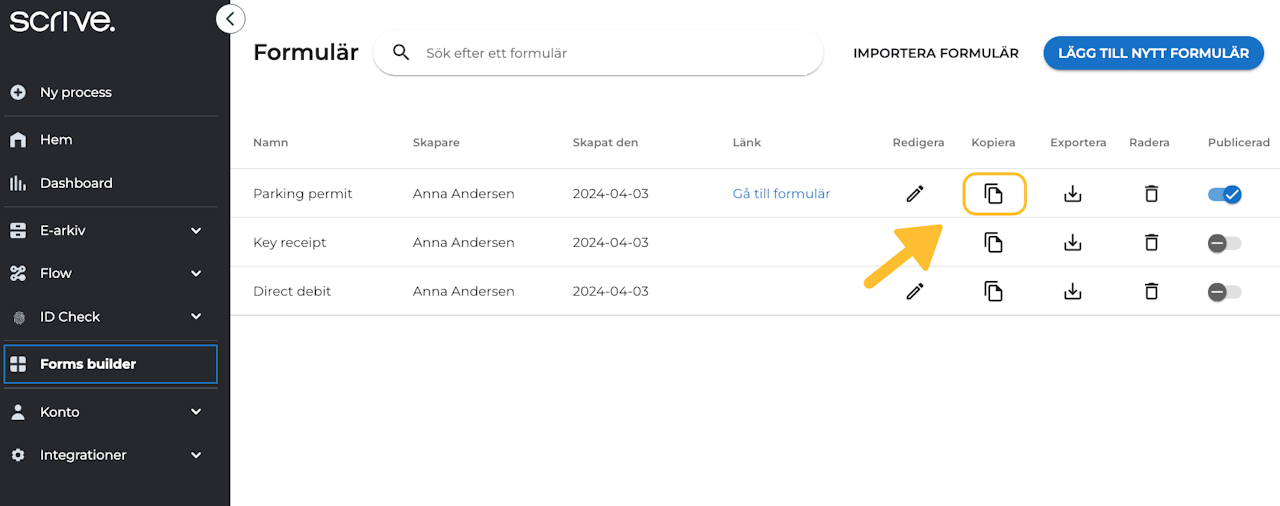Expand the Flow menu chevron
The image size is (1280, 506).
coord(196,273)
